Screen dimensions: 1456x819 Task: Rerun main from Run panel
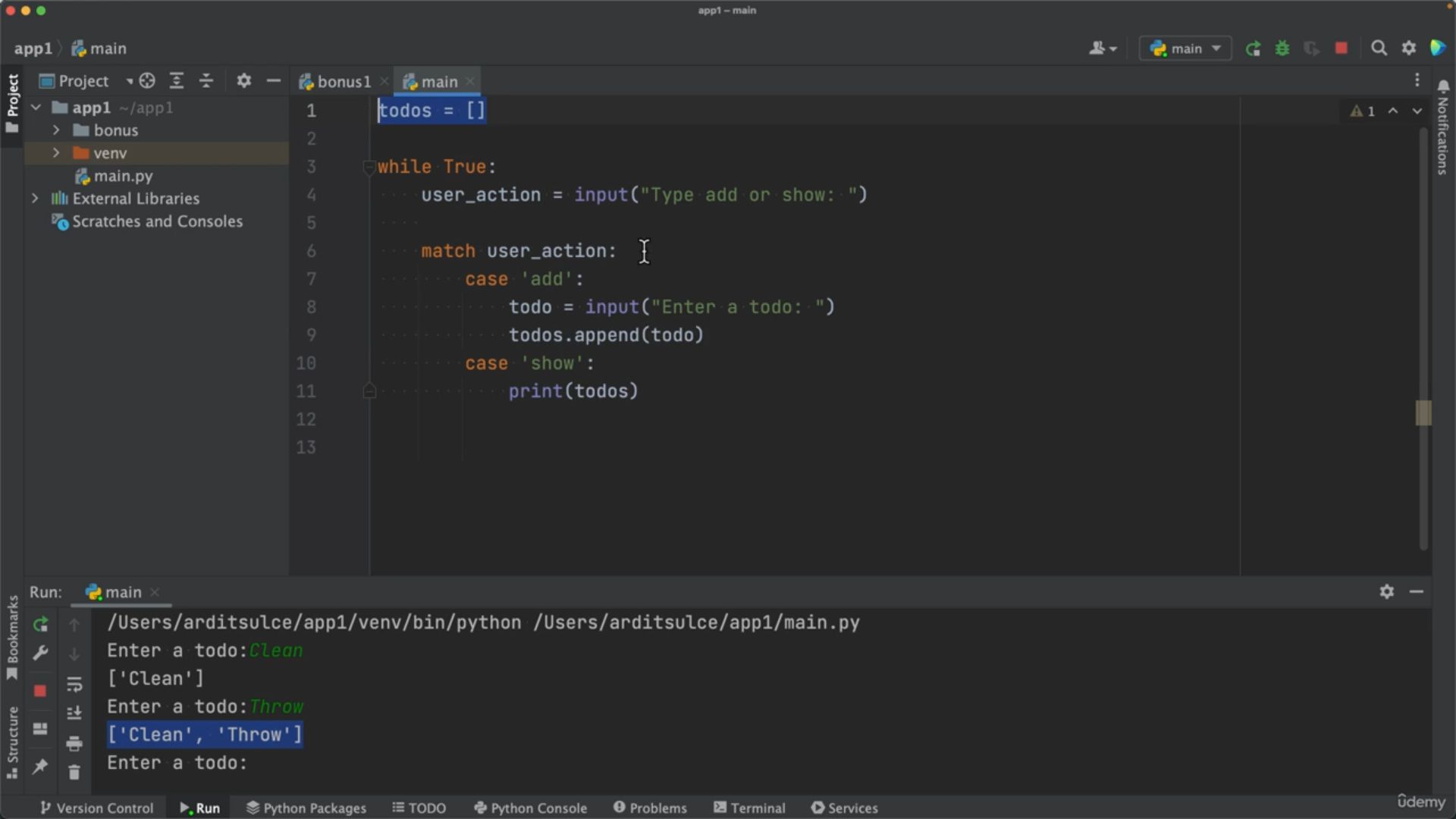40,625
